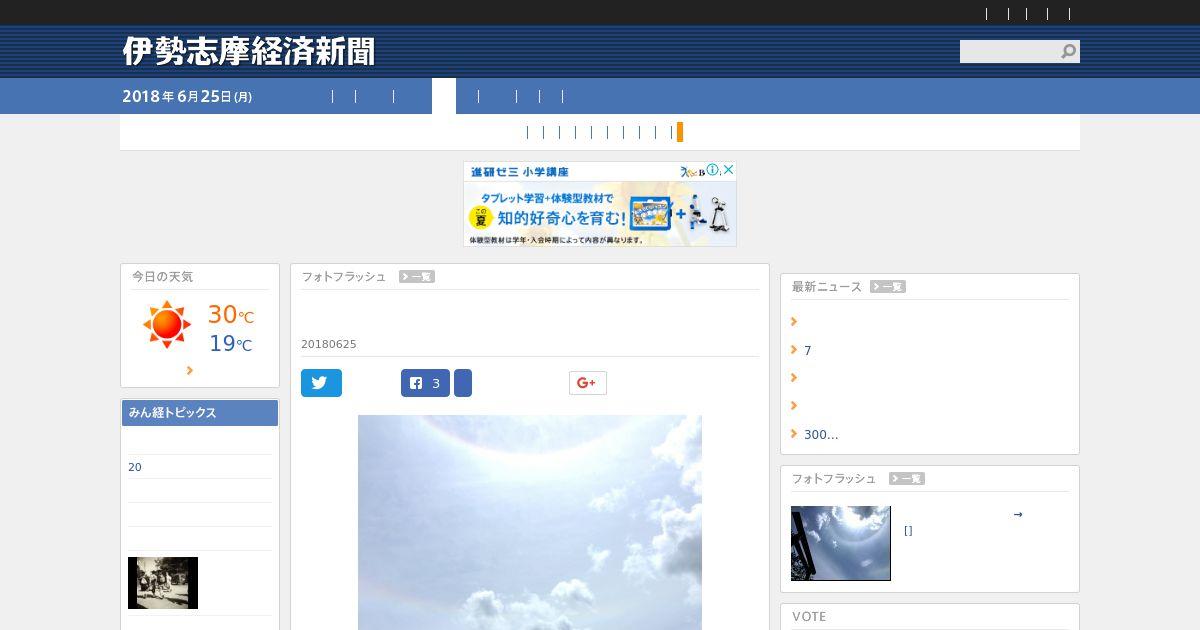Open the news item labeled 7
This screenshot has width=1200, height=630.
[808, 350]
